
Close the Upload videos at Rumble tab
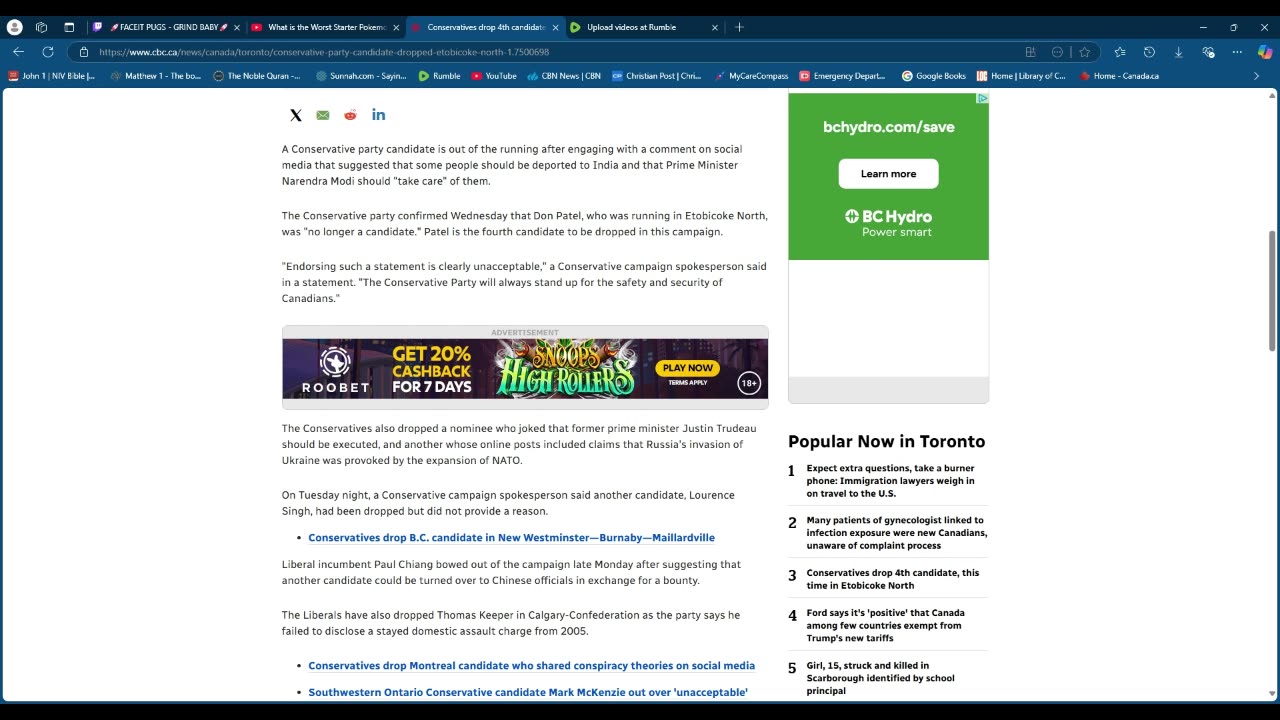[x=714, y=27]
